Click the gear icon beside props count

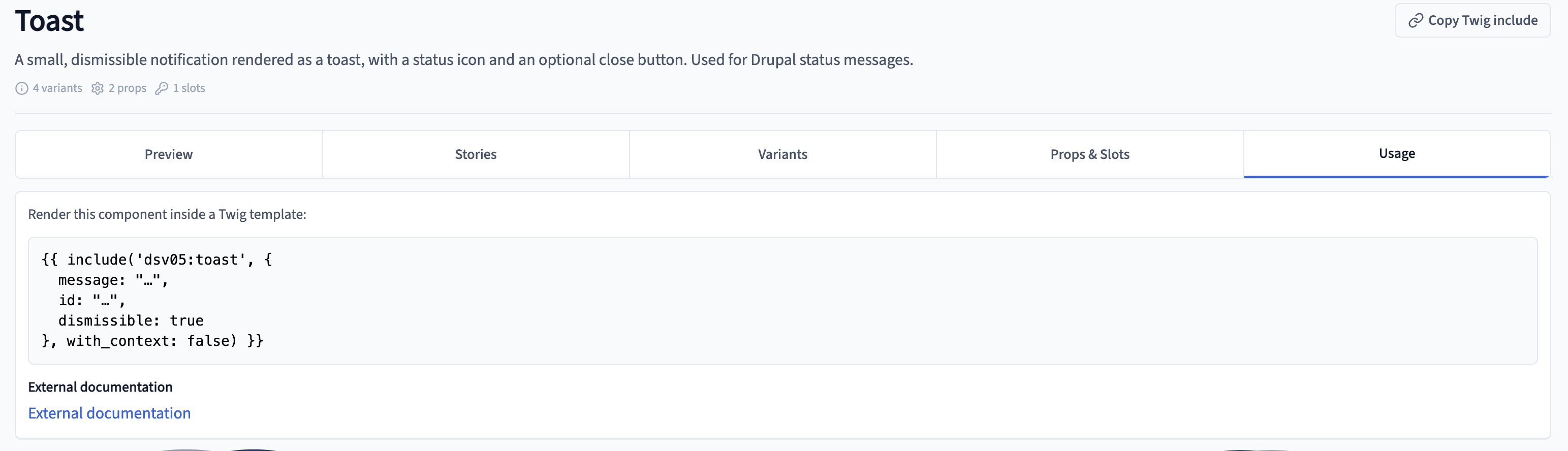[x=98, y=88]
